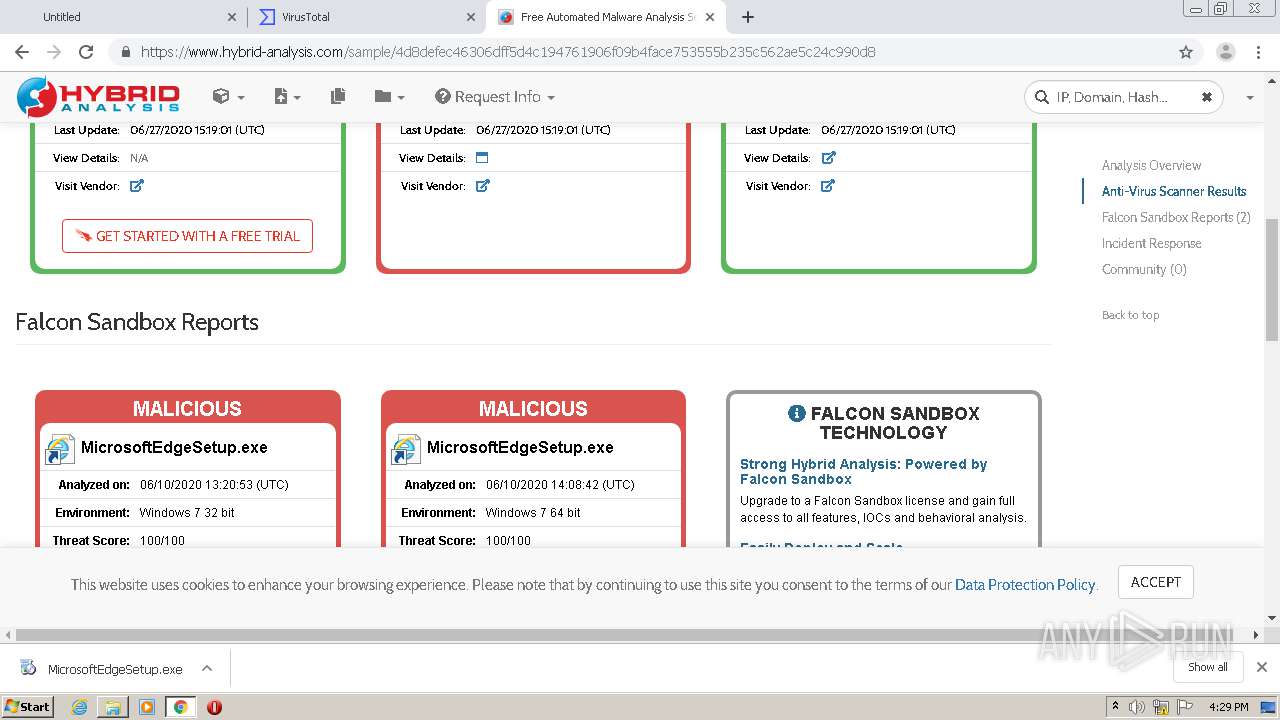Go forward in browser history
This screenshot has height=720, width=1280.
pyautogui.click(x=54, y=52)
